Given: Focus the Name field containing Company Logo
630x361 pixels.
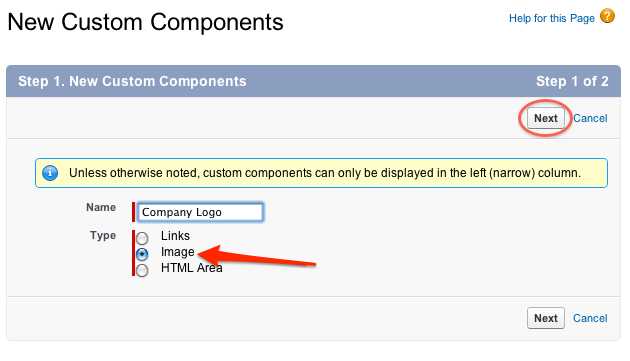Looking at the screenshot, I should point(200,212).
